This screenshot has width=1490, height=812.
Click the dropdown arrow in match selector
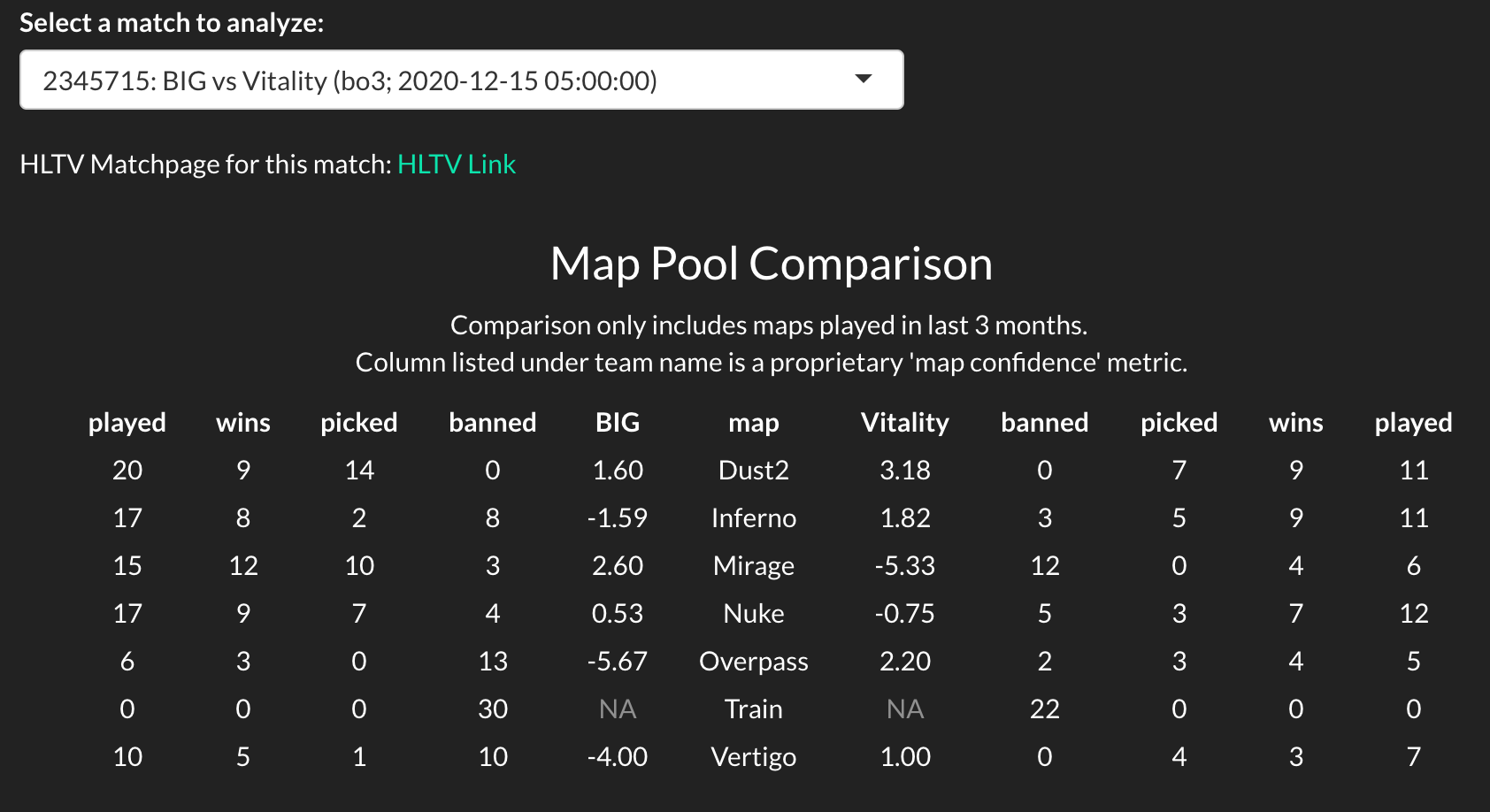(x=864, y=80)
